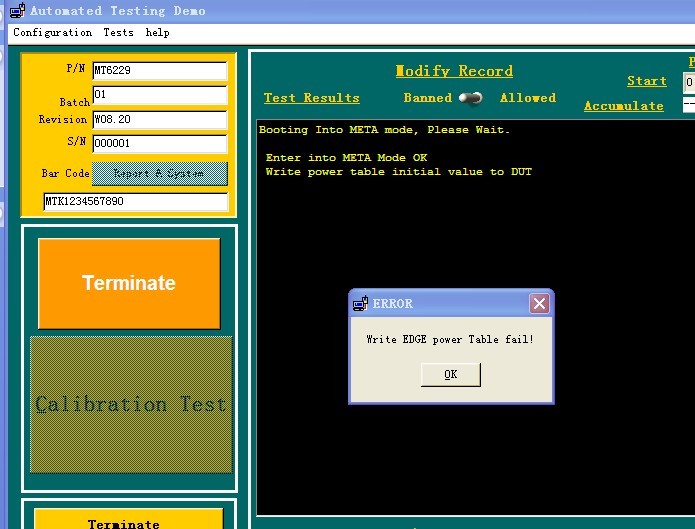Image resolution: width=695 pixels, height=529 pixels.
Task: Click the S/N field 000001
Action: (160, 144)
